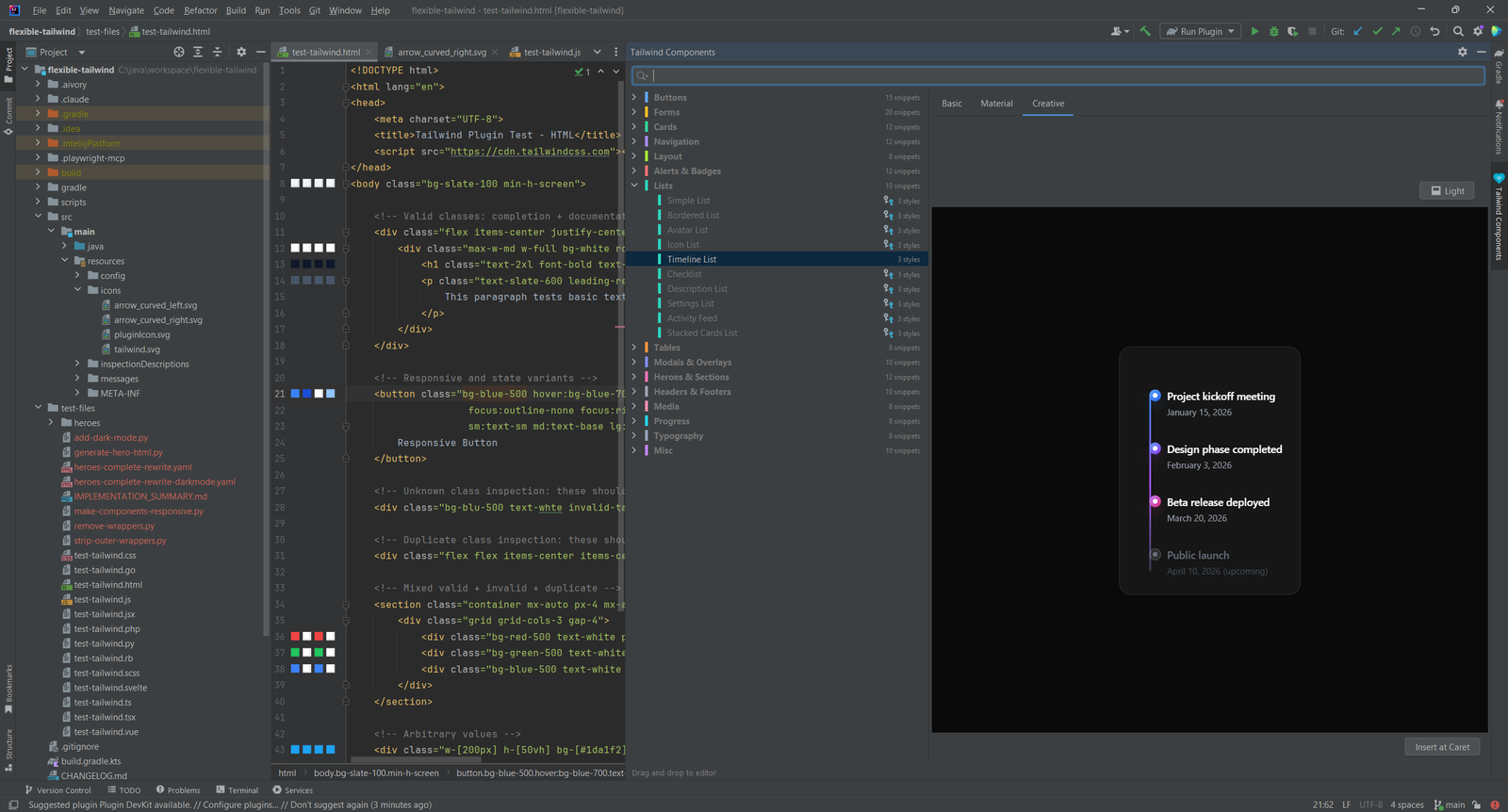The width and height of the screenshot is (1508, 812).
Task: Start debugging with the bug icon
Action: pos(1273,31)
